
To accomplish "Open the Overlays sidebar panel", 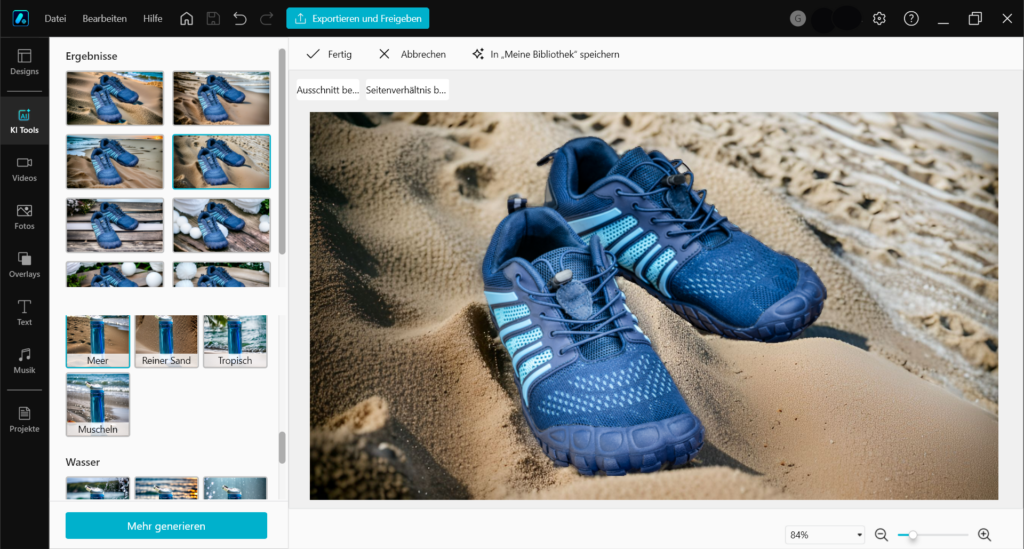I will tap(24, 265).
